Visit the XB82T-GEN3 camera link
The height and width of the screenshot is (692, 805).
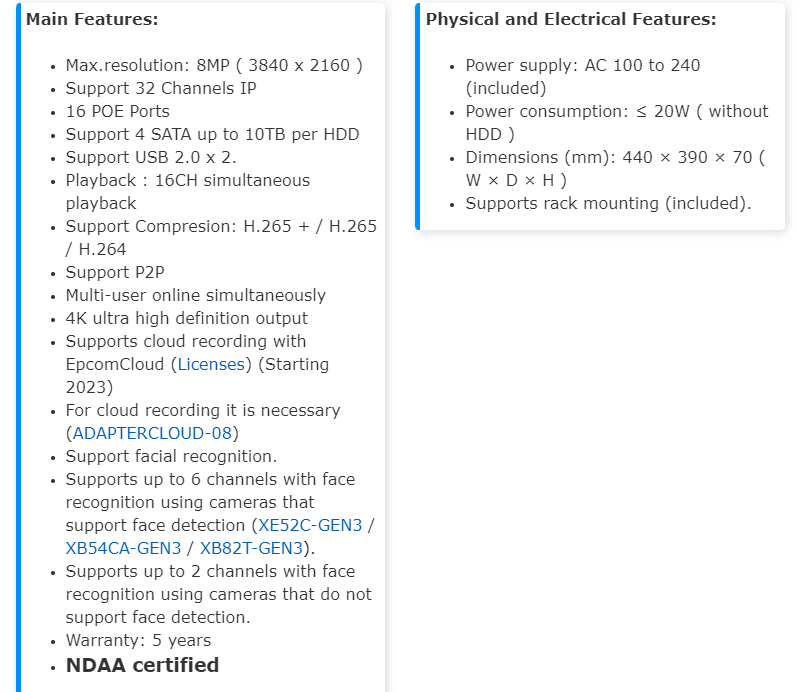click(x=251, y=548)
